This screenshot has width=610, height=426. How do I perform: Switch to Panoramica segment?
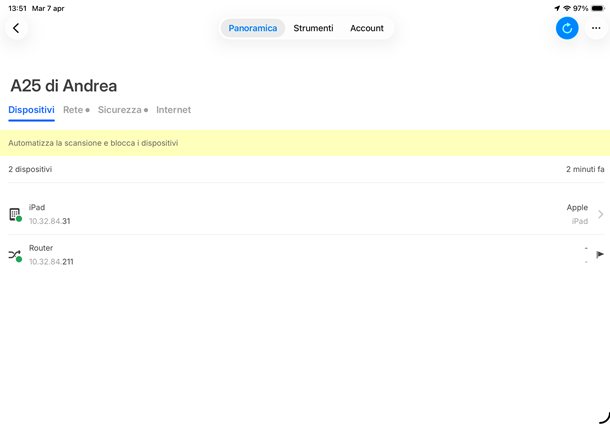point(252,28)
